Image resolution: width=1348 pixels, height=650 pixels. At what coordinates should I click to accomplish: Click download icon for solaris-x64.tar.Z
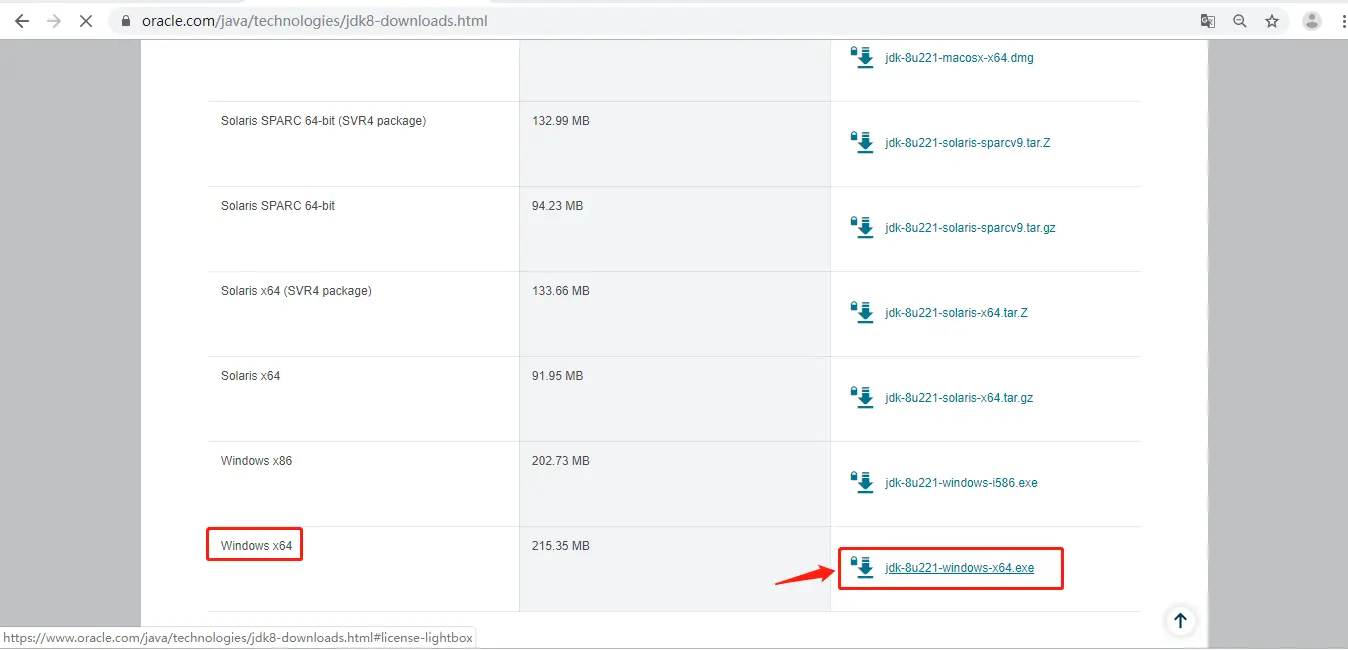pyautogui.click(x=861, y=312)
